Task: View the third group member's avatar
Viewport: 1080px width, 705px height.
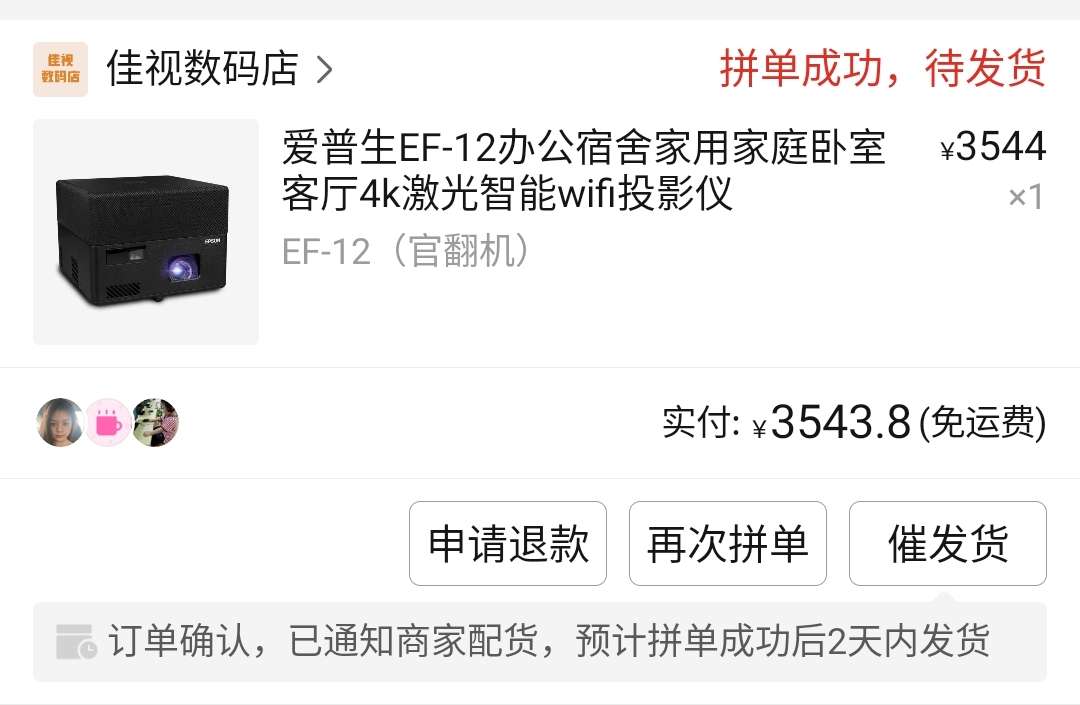Action: coord(156,422)
